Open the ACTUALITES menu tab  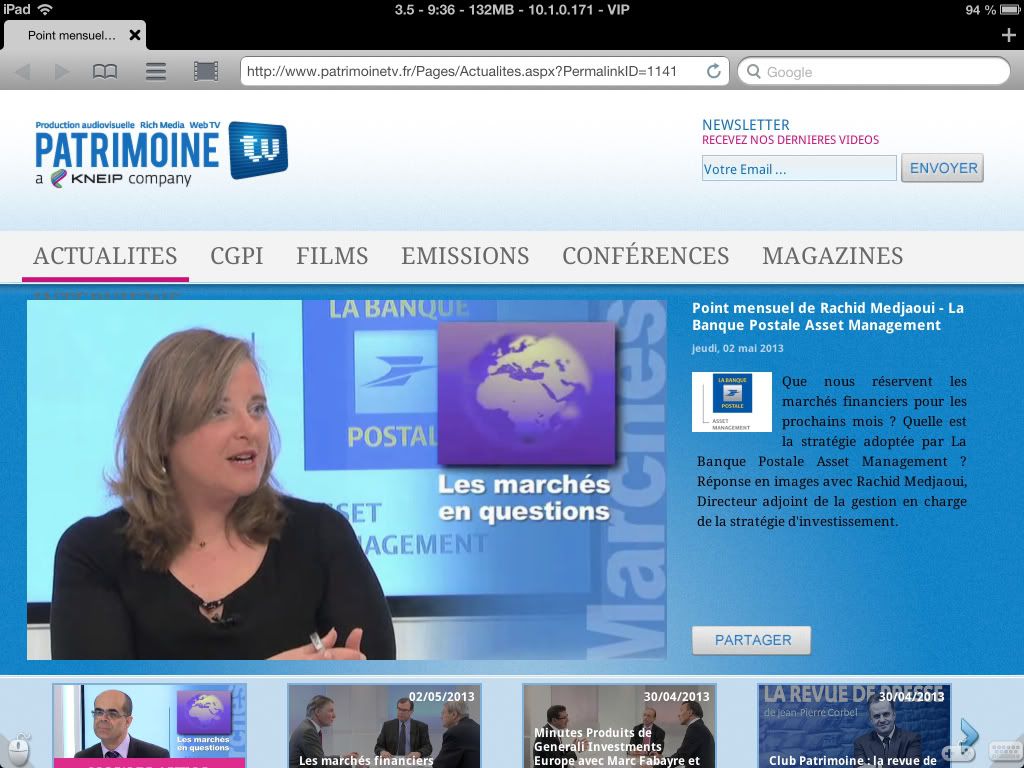105,256
